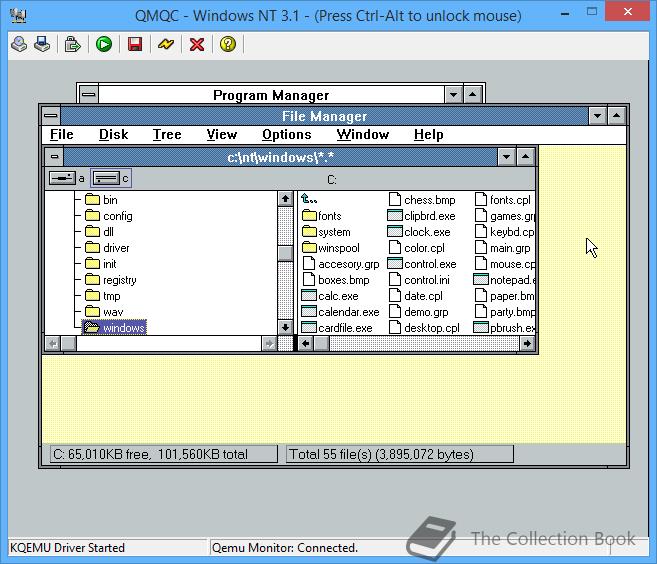Open the Help menu
The height and width of the screenshot is (564, 657).
429,135
